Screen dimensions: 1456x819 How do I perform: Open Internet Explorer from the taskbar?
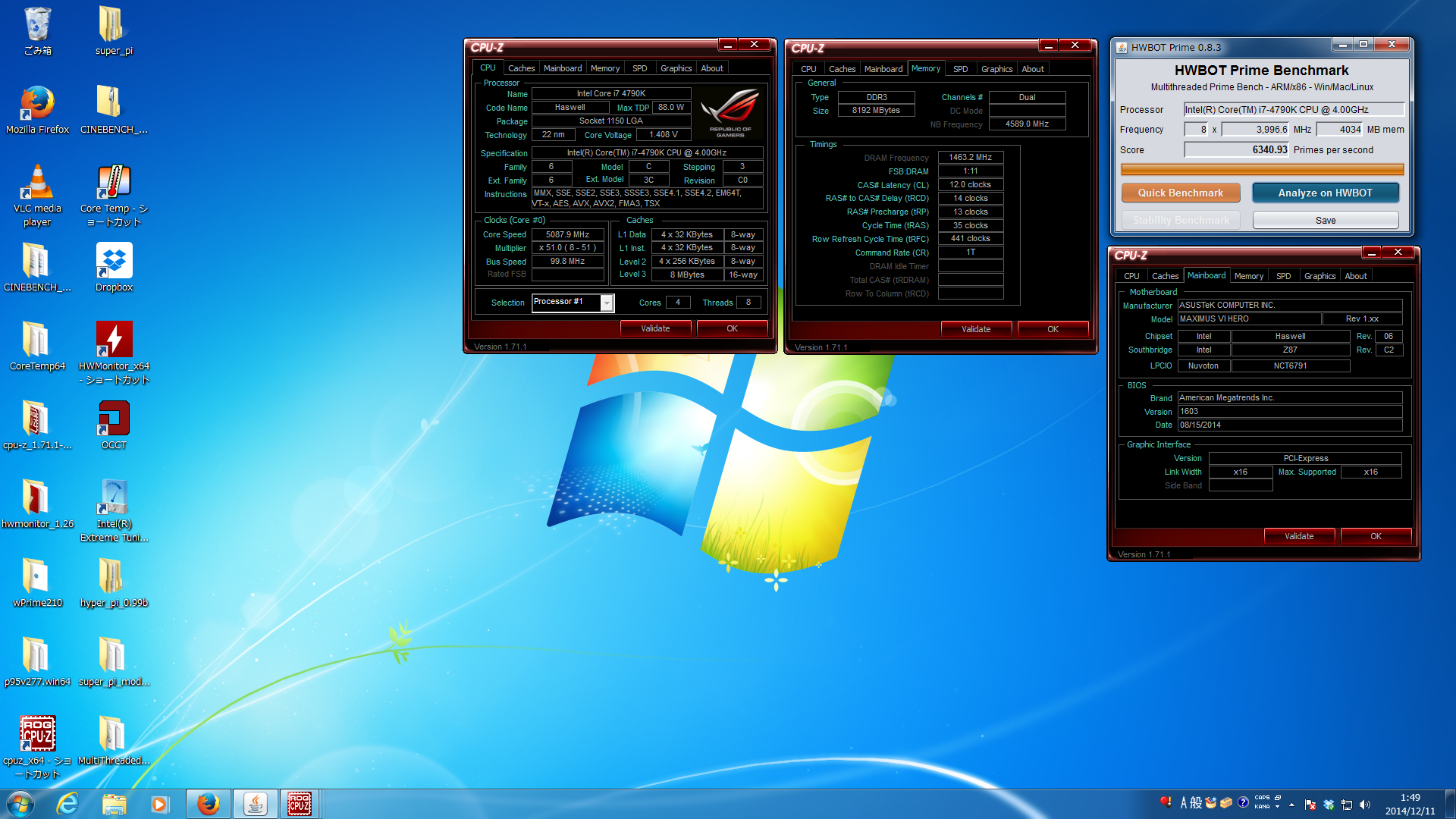pos(67,804)
